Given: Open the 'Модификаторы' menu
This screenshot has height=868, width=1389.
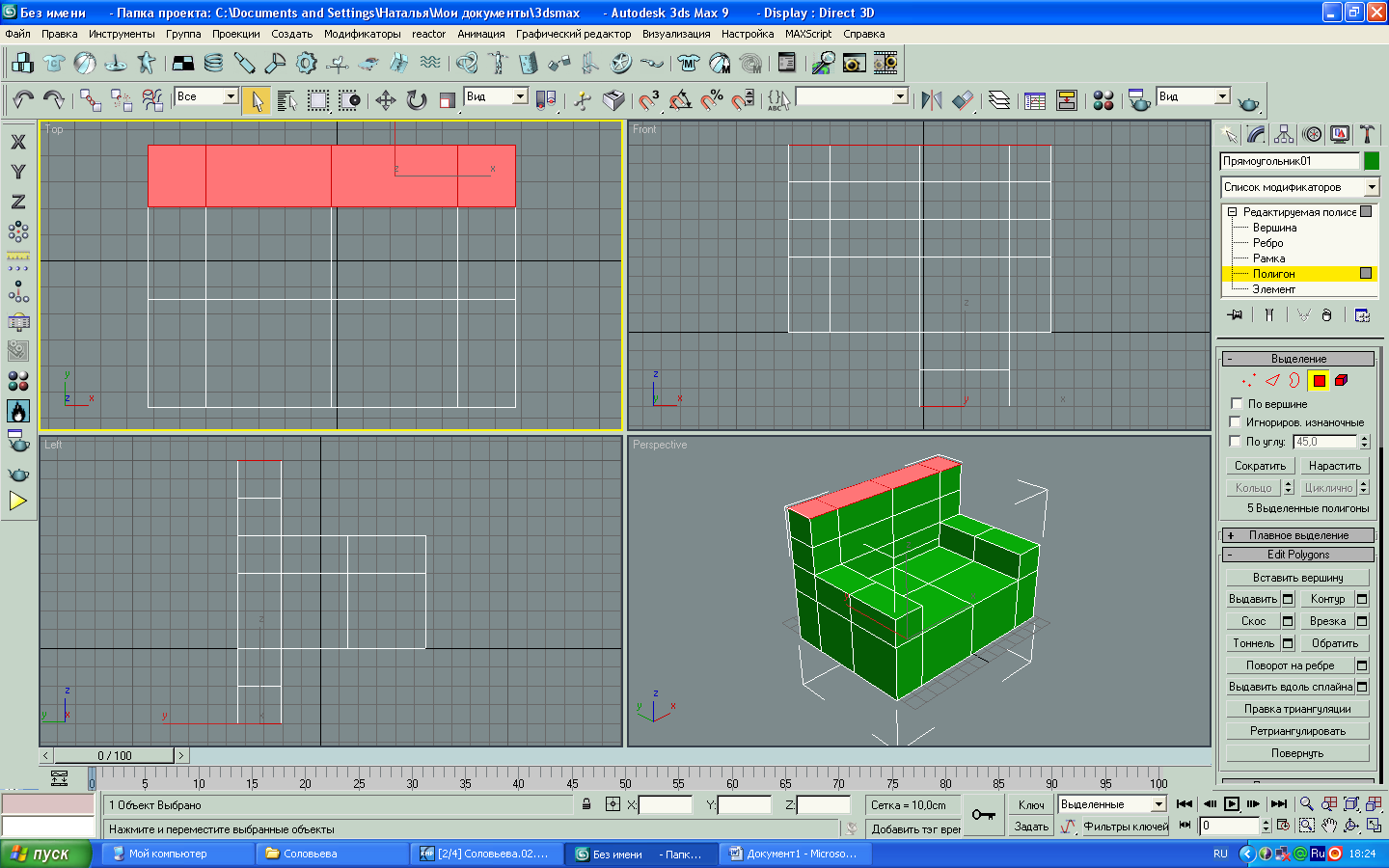Looking at the screenshot, I should click(363, 34).
